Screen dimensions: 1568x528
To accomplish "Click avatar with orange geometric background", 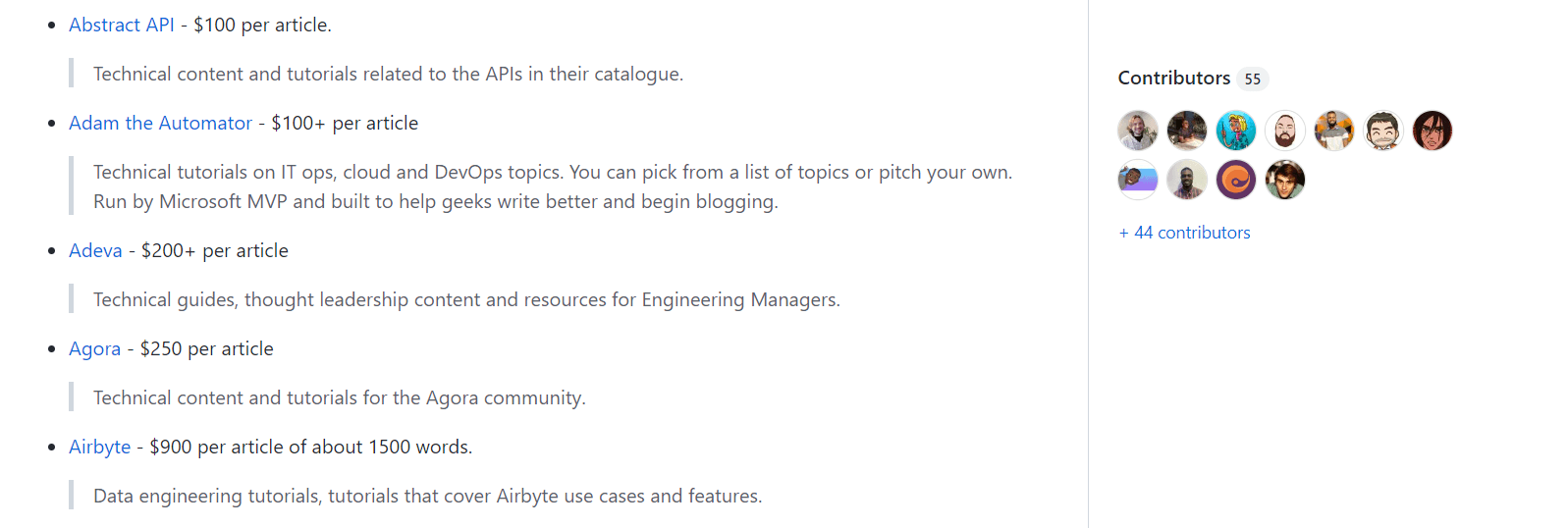I will click(1334, 131).
